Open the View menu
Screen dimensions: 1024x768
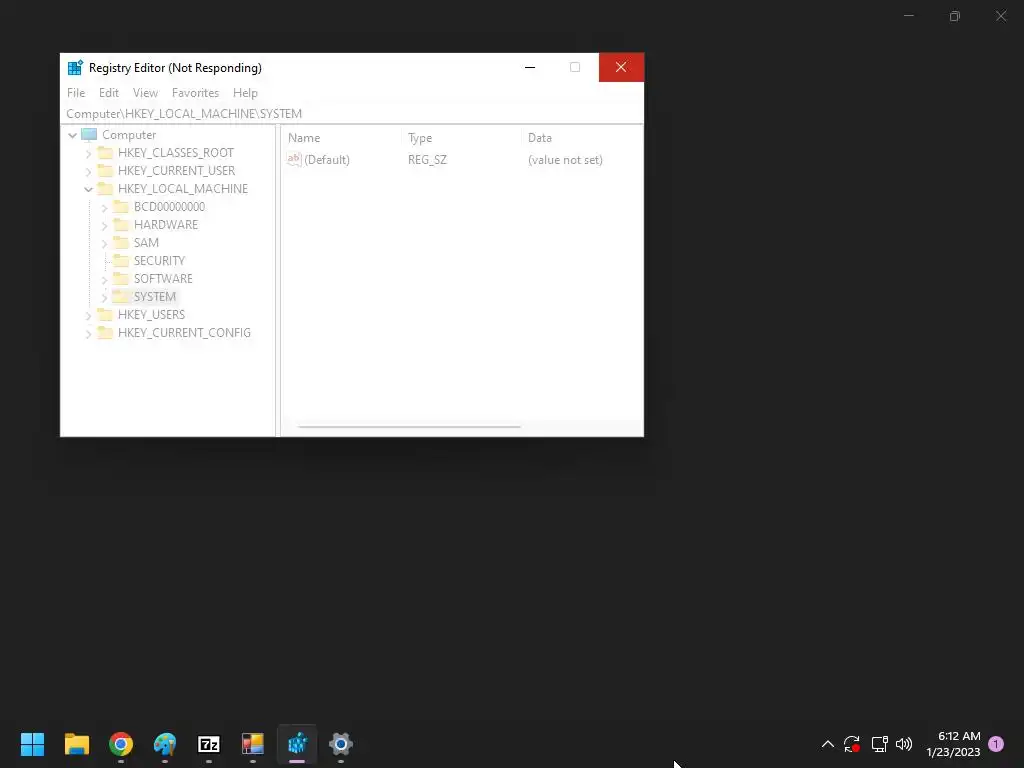(145, 93)
